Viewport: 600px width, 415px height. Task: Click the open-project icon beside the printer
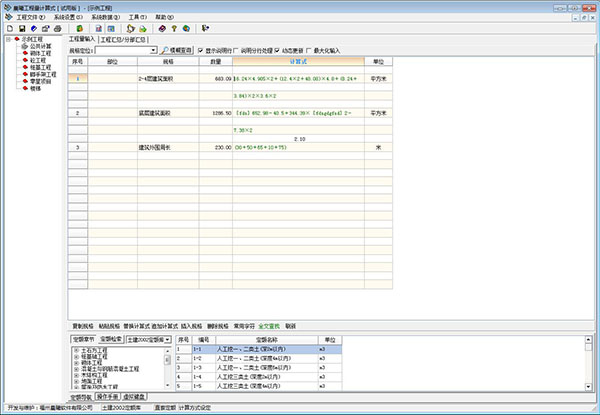tap(46, 28)
